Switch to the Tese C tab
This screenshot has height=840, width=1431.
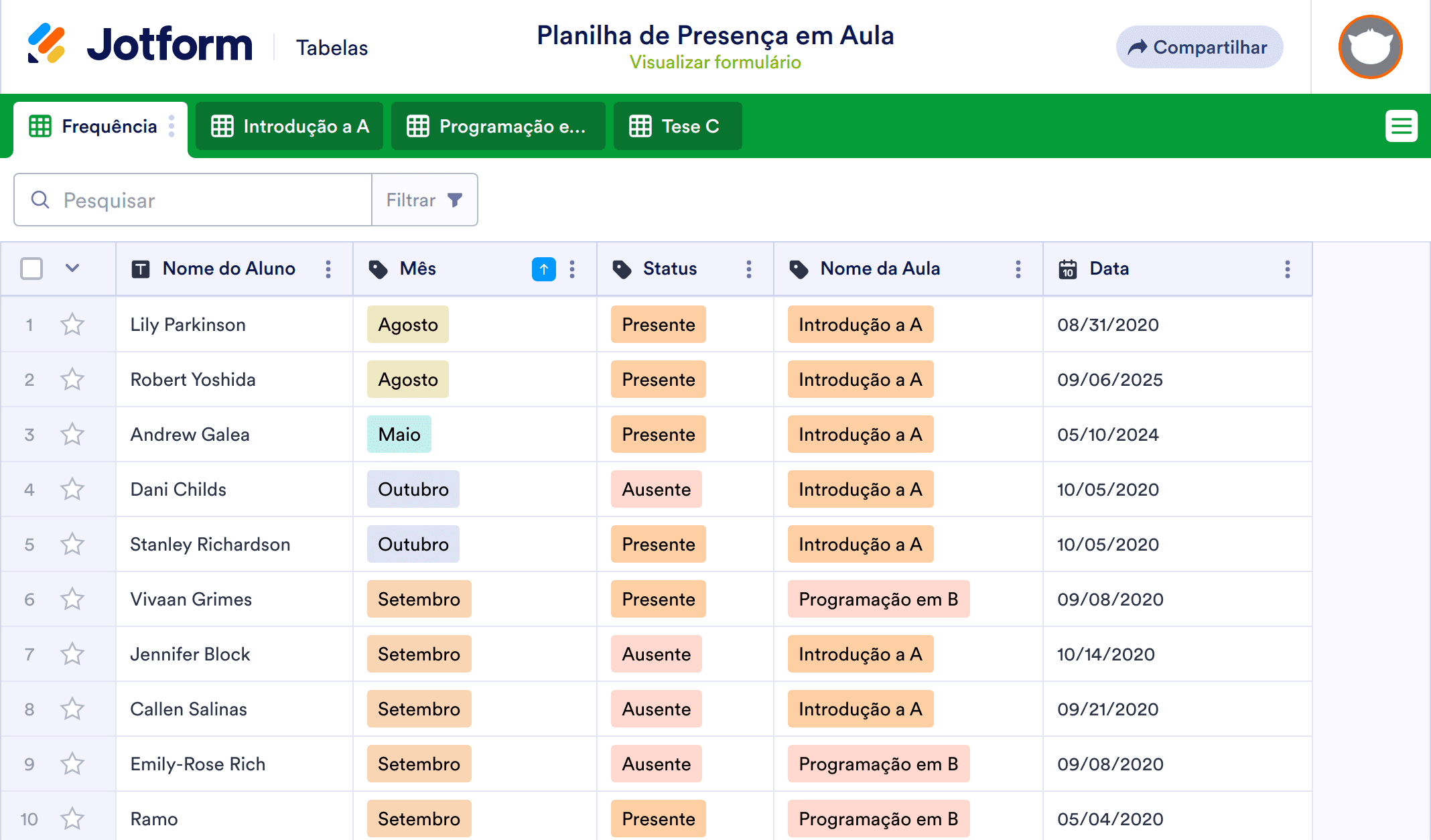(677, 126)
